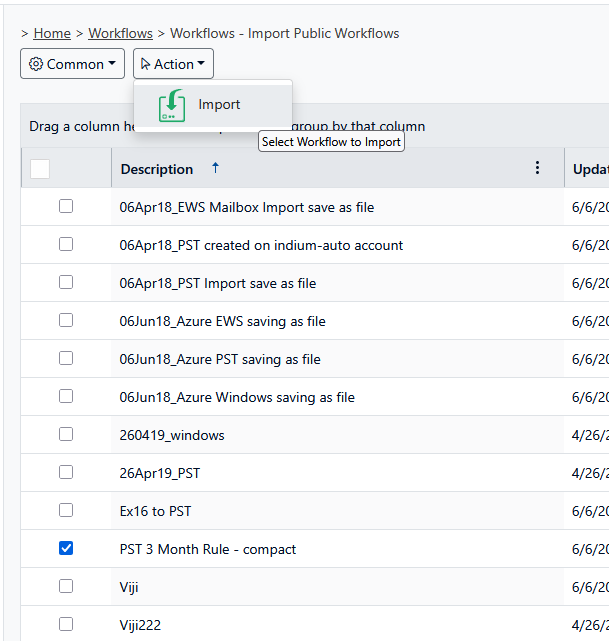Click the gear icon on Common button

coord(36,64)
